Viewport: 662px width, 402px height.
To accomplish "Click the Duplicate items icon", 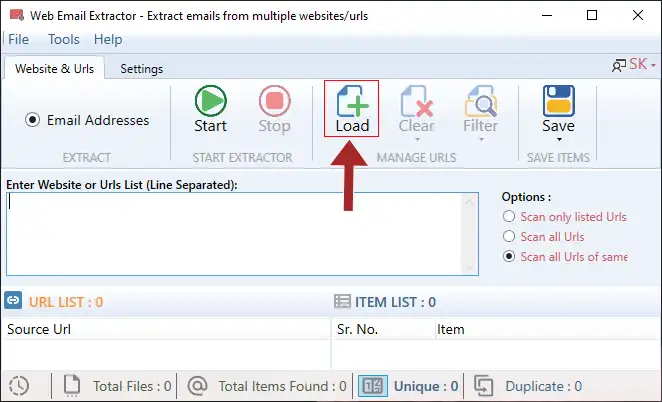I will click(x=483, y=386).
